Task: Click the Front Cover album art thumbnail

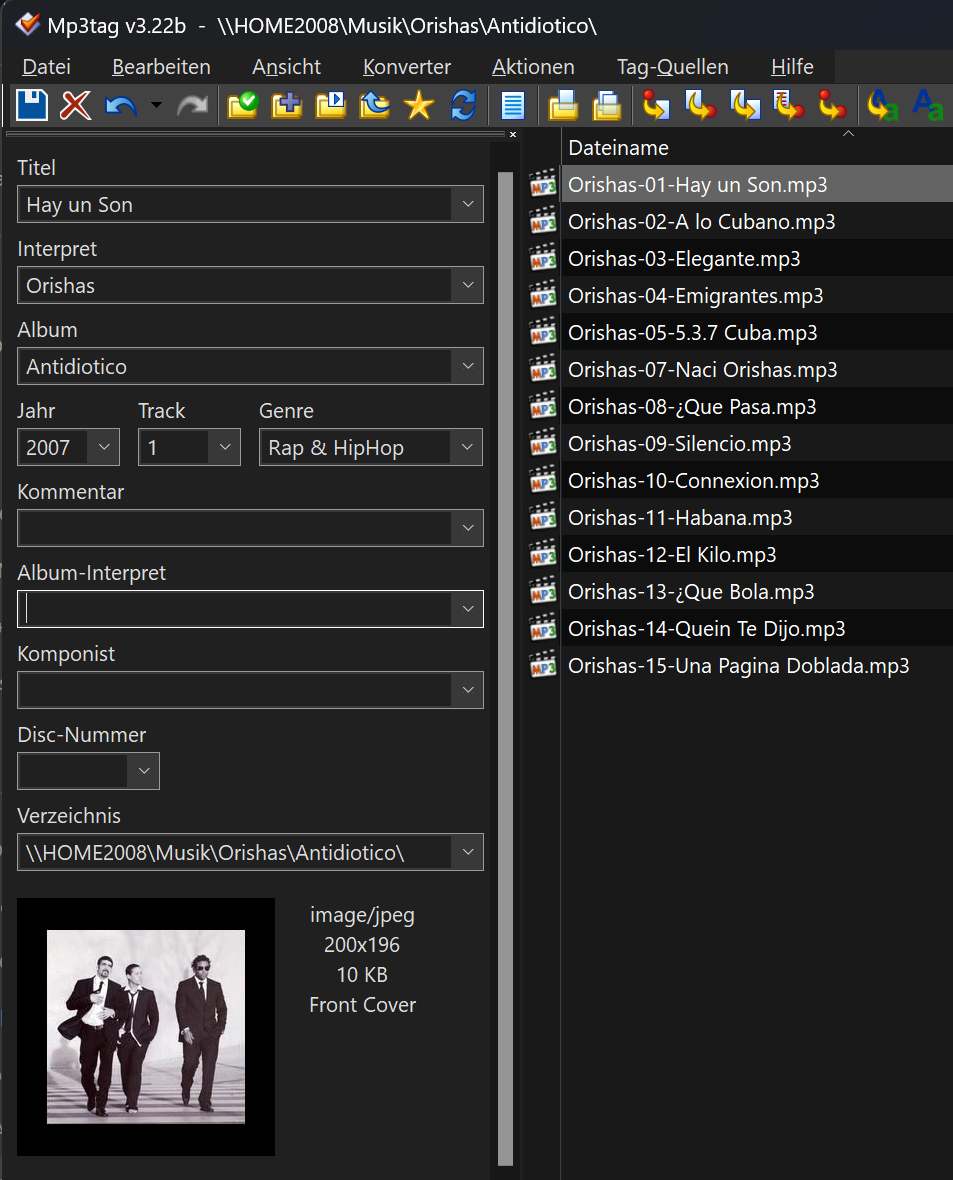Action: point(146,1026)
